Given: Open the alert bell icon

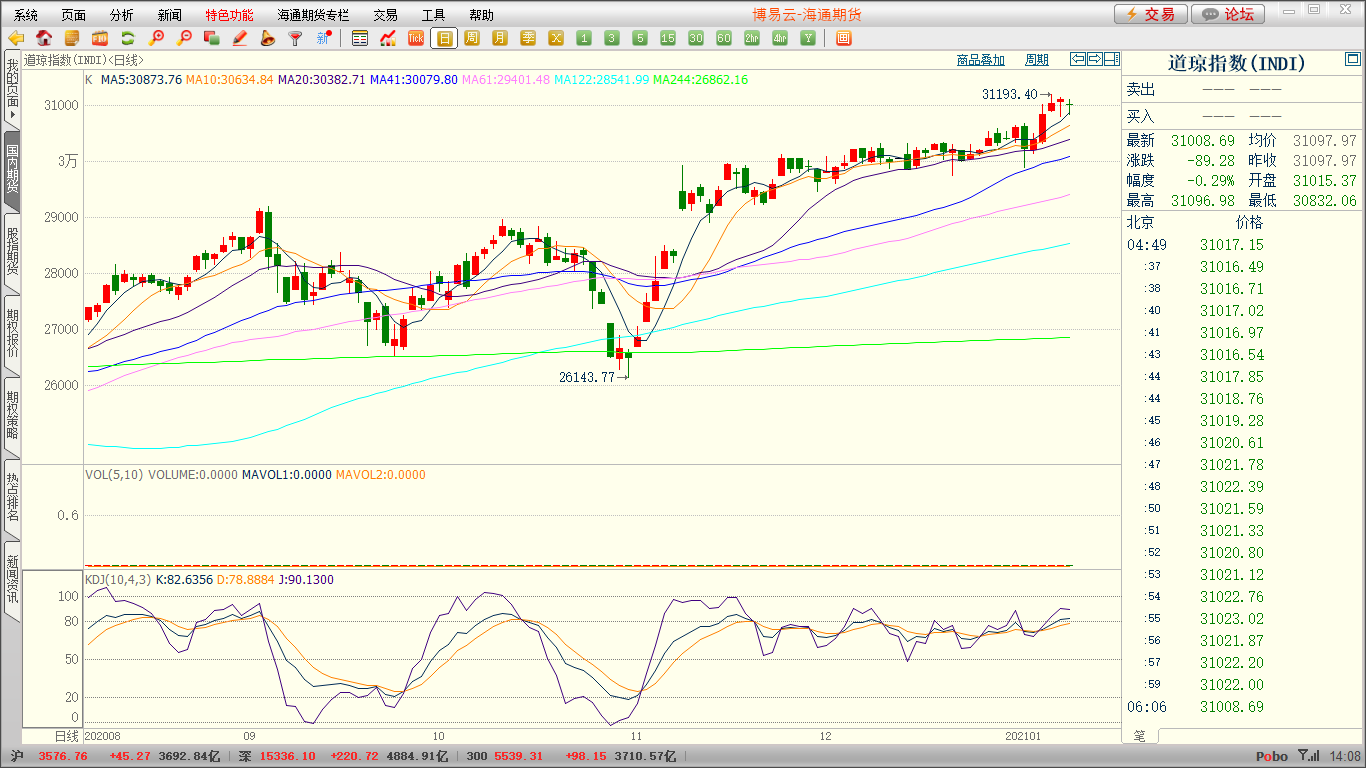Looking at the screenshot, I should (x=267, y=38).
